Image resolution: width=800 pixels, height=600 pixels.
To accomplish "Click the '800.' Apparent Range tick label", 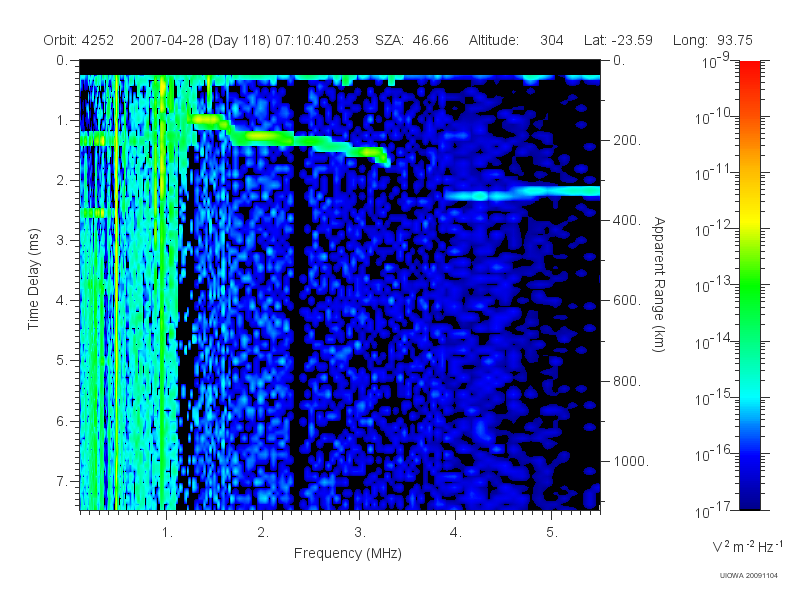I will tap(627, 381).
